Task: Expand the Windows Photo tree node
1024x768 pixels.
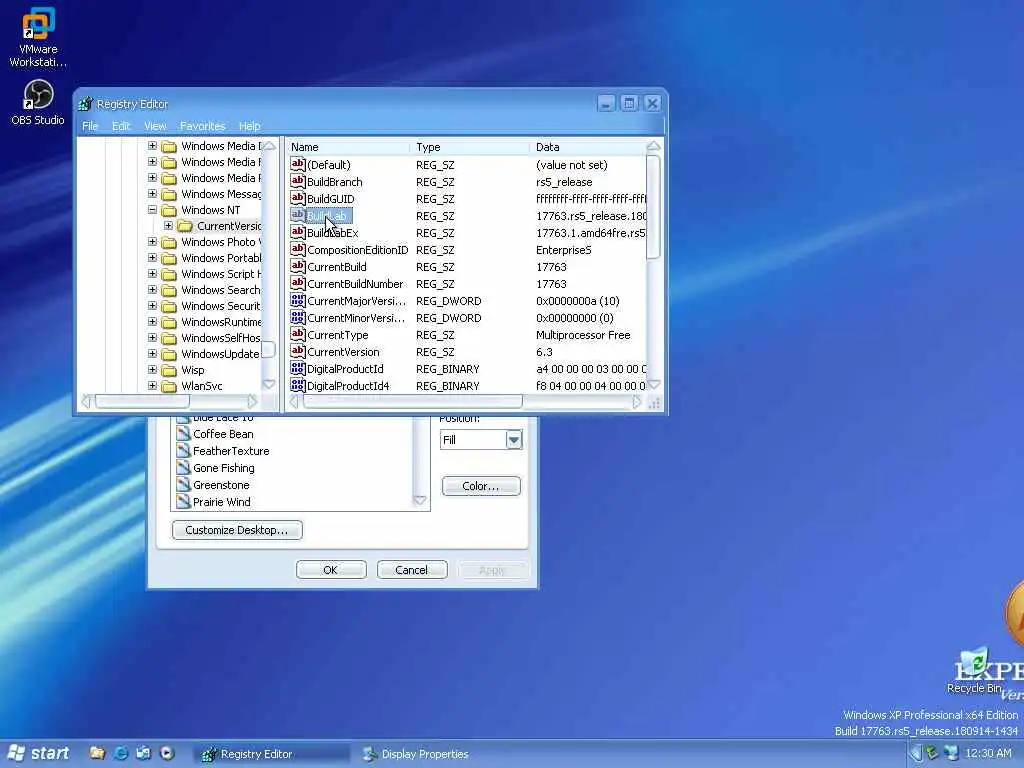Action: 152,242
